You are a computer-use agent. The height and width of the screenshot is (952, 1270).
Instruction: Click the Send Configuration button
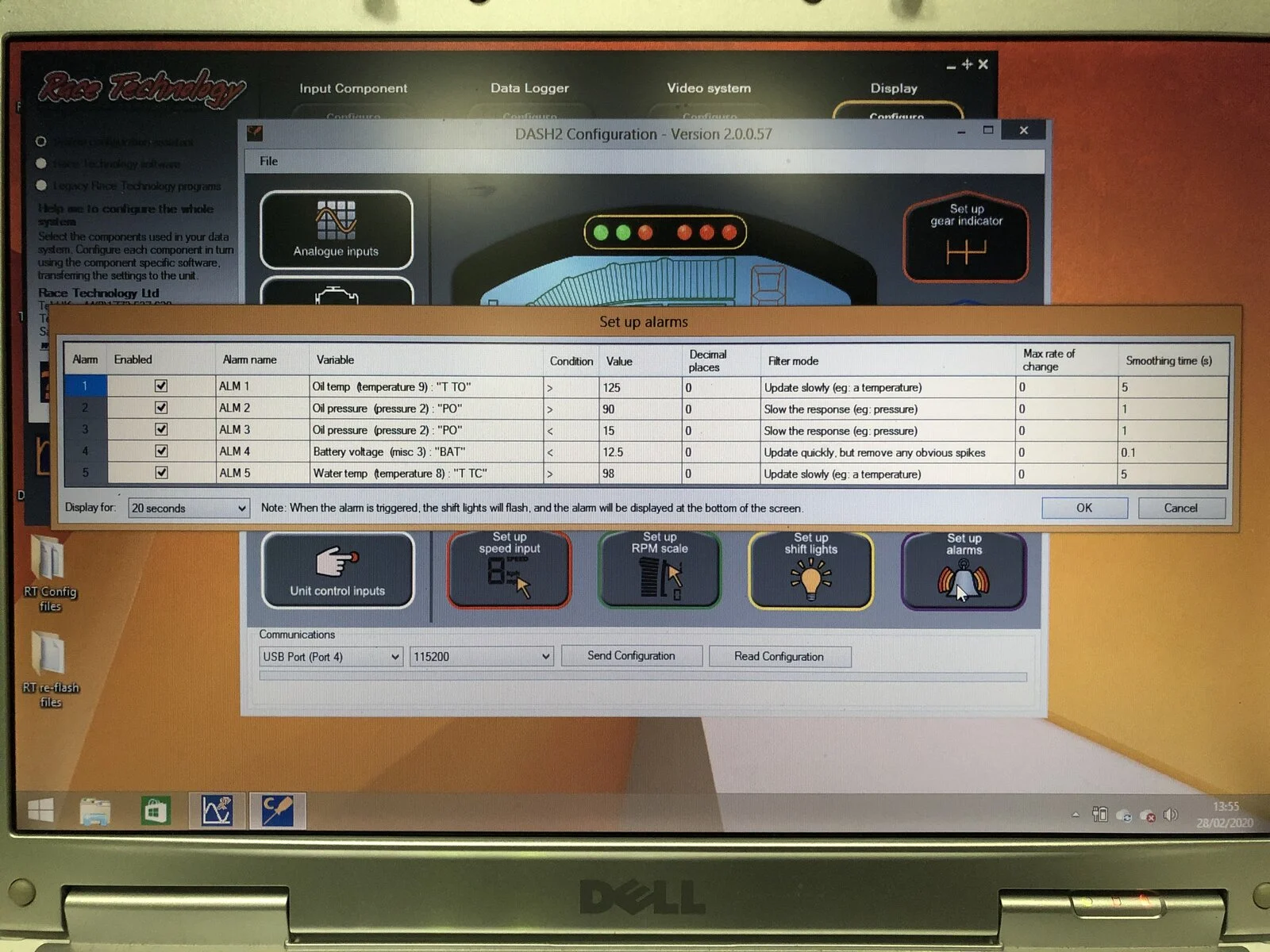pos(631,655)
